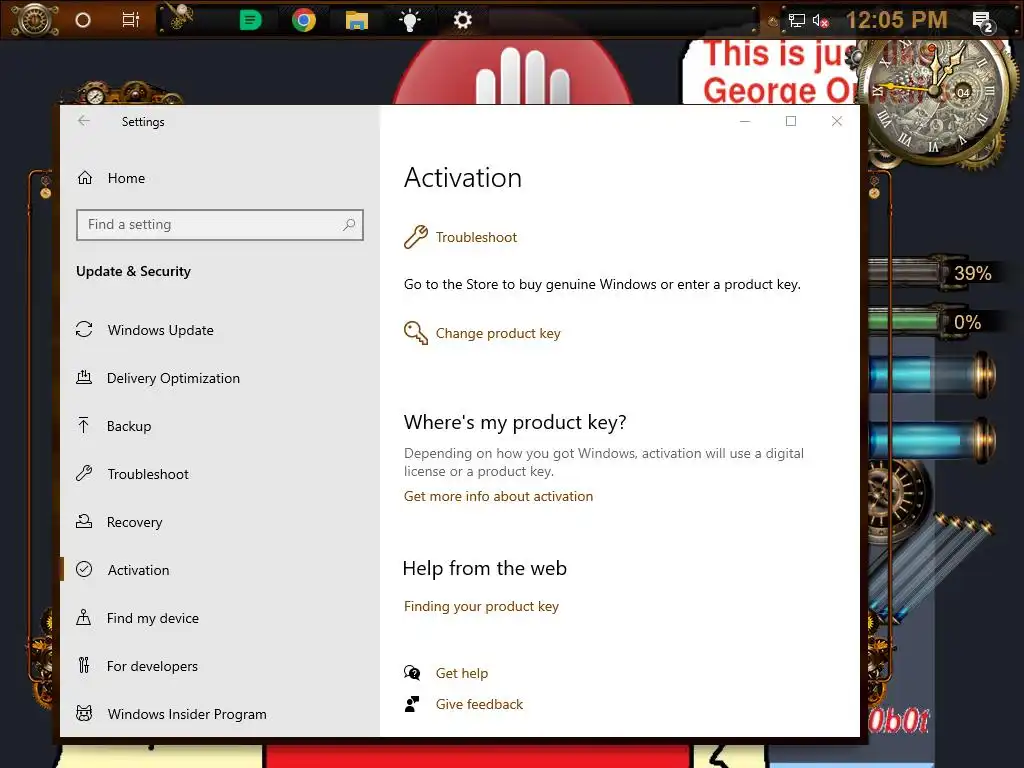Click the Settings window title text
The height and width of the screenshot is (768, 1024).
click(x=143, y=121)
